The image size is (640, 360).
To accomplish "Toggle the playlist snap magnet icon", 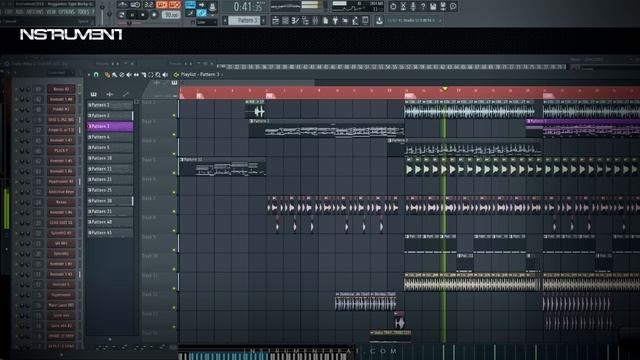I will click(x=96, y=75).
